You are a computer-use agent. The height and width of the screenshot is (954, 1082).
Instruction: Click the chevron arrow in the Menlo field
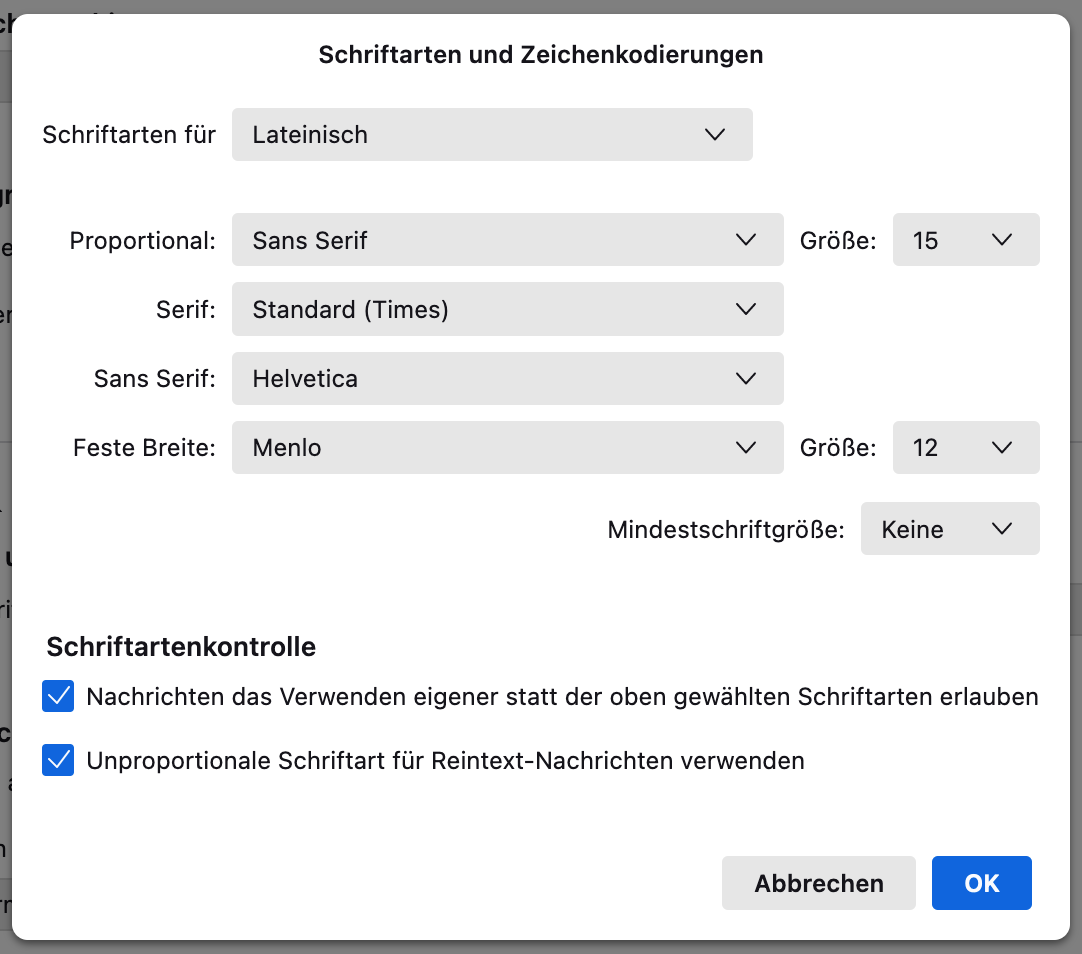point(745,448)
